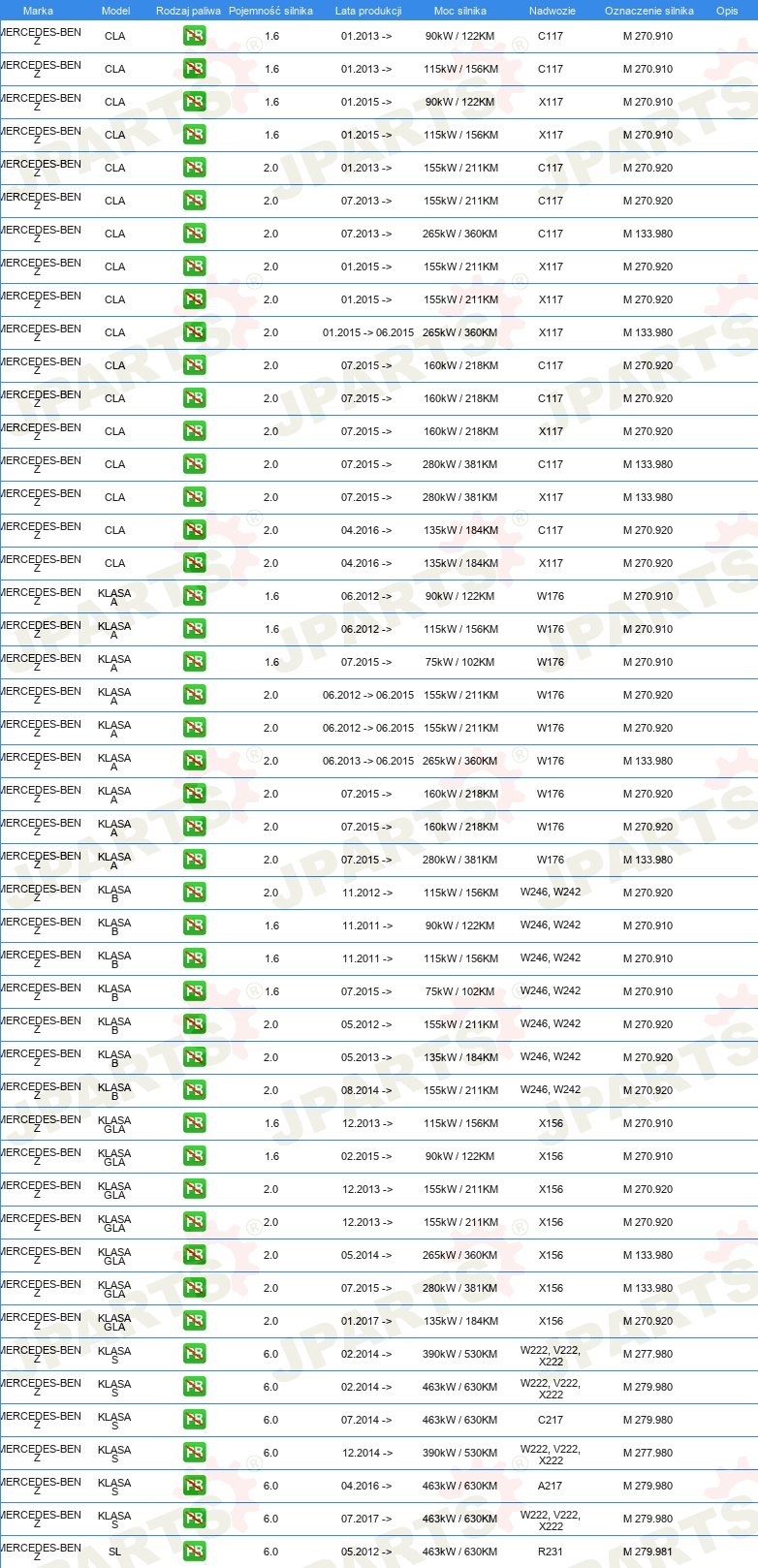The height and width of the screenshot is (1568, 758).
Task: Click the fuel icon for Klasa A 280kW row
Action: (194, 860)
